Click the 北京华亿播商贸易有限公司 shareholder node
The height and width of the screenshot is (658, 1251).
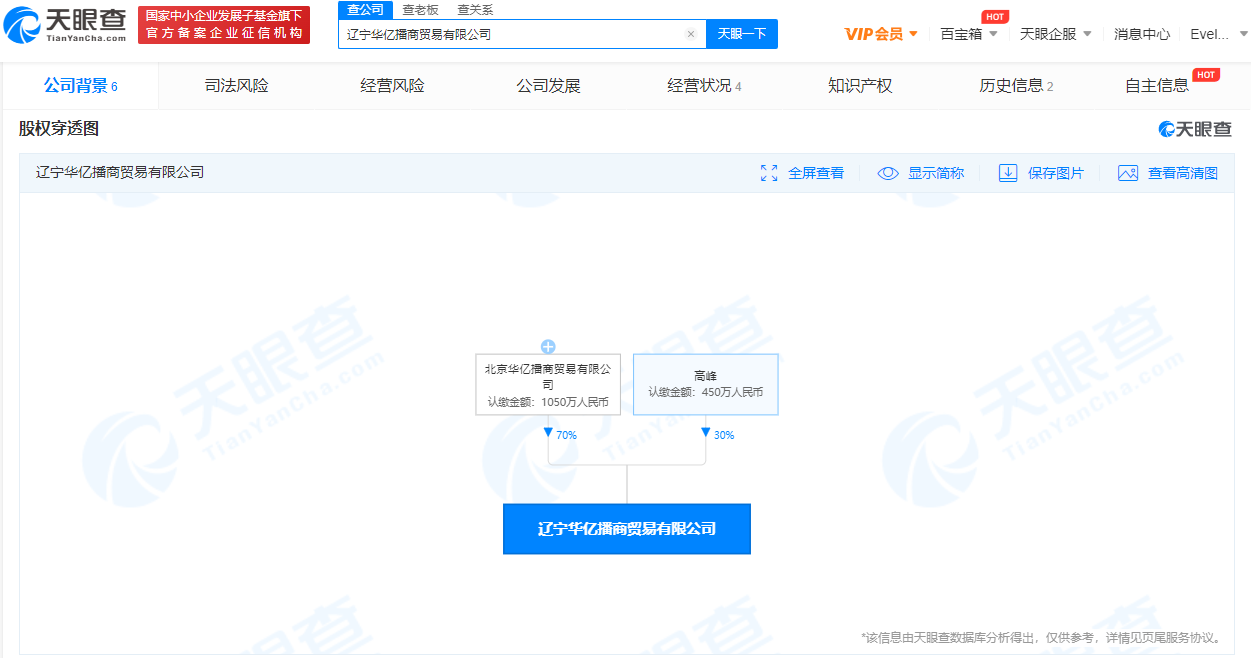(548, 385)
